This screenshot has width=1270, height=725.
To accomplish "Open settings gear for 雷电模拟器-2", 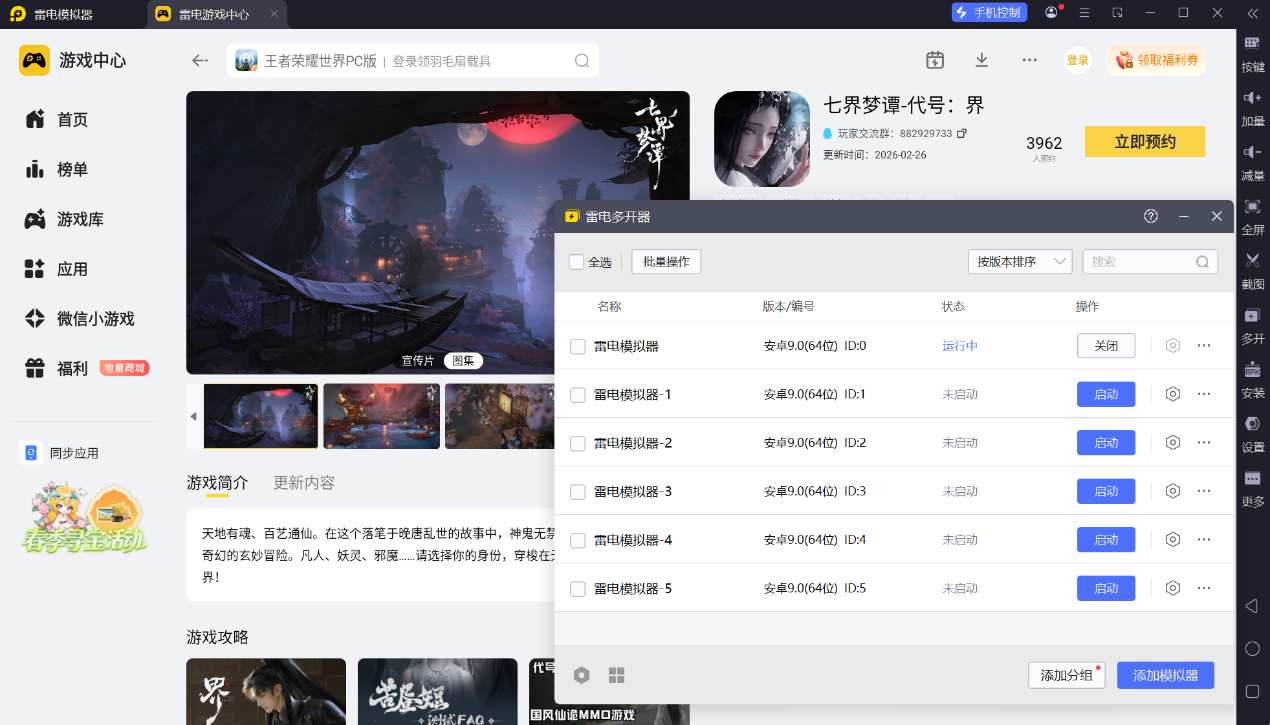I will (x=1173, y=442).
